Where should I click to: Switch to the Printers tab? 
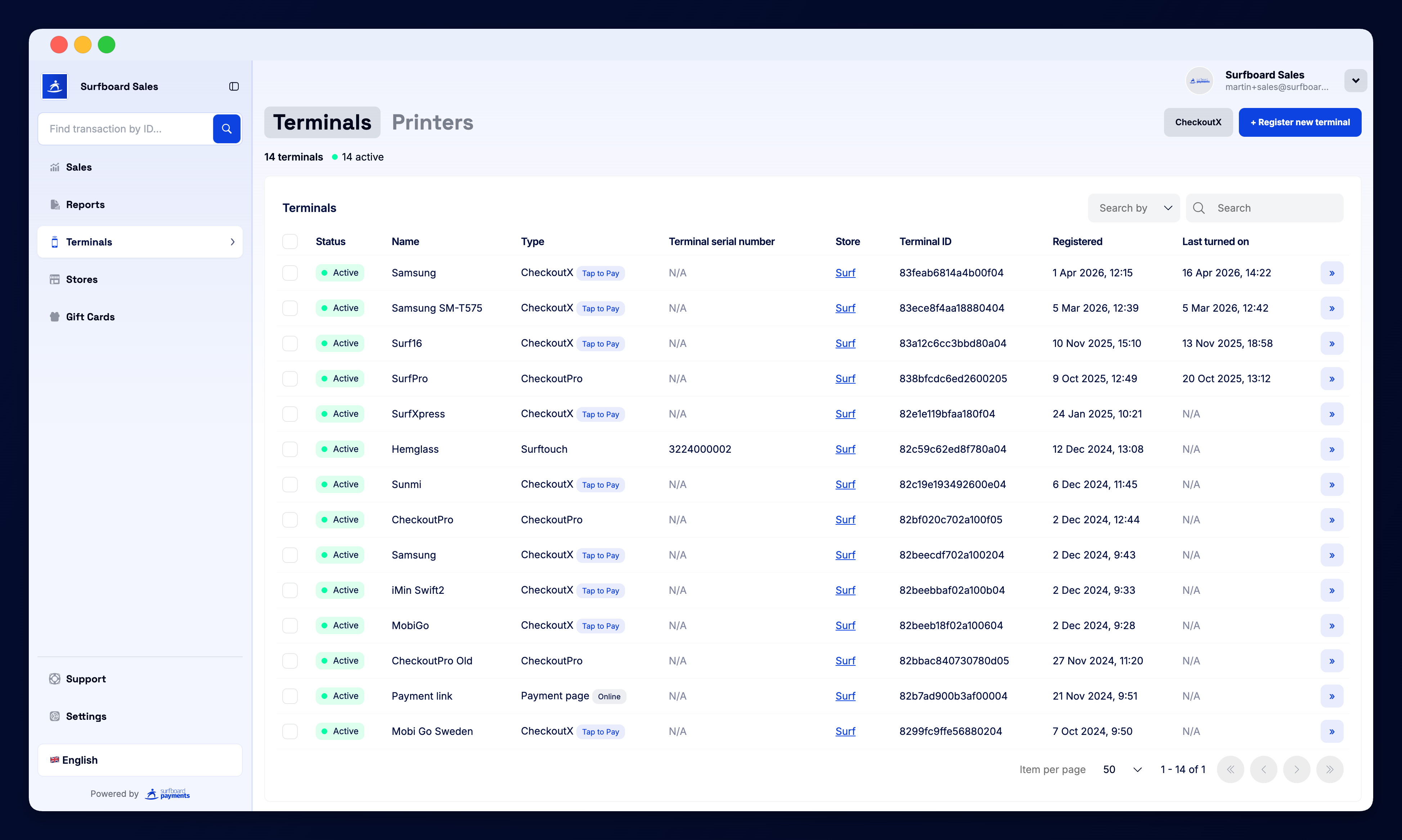(432, 122)
